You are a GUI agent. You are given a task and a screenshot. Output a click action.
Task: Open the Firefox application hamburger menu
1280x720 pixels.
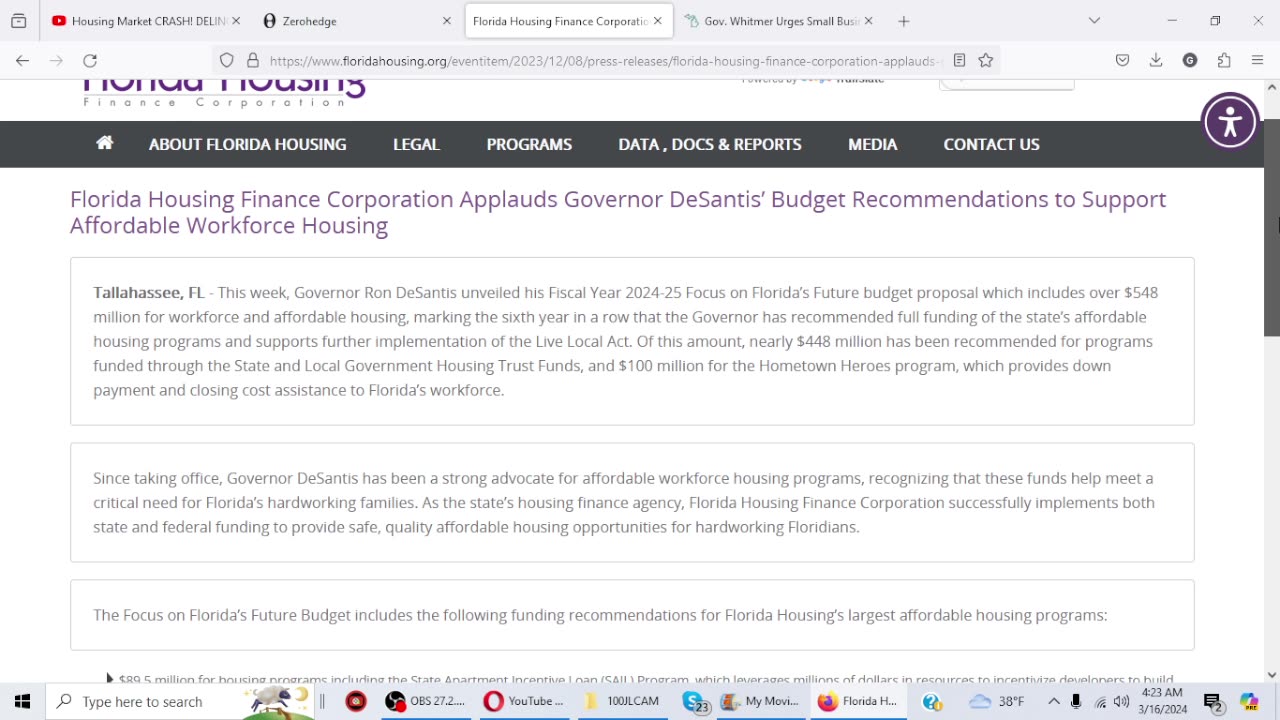[x=1258, y=60]
